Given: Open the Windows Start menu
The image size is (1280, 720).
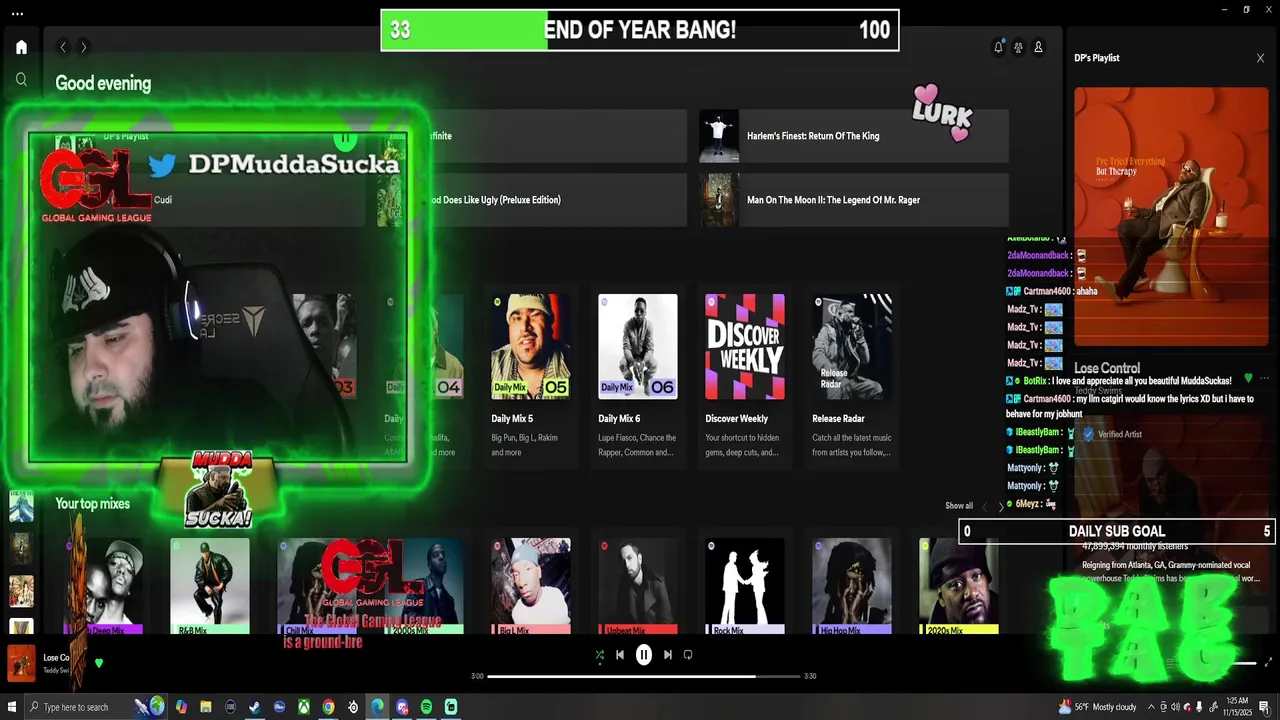Looking at the screenshot, I should (x=10, y=707).
